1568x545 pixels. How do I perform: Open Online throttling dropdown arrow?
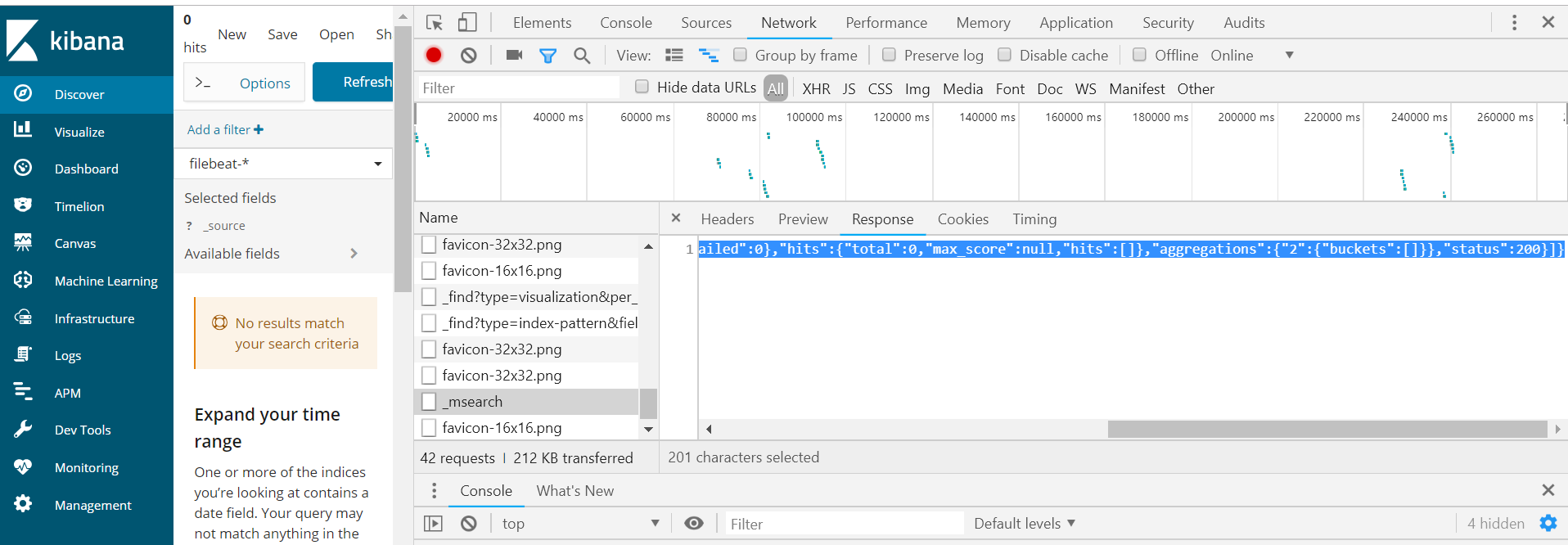pos(1290,55)
